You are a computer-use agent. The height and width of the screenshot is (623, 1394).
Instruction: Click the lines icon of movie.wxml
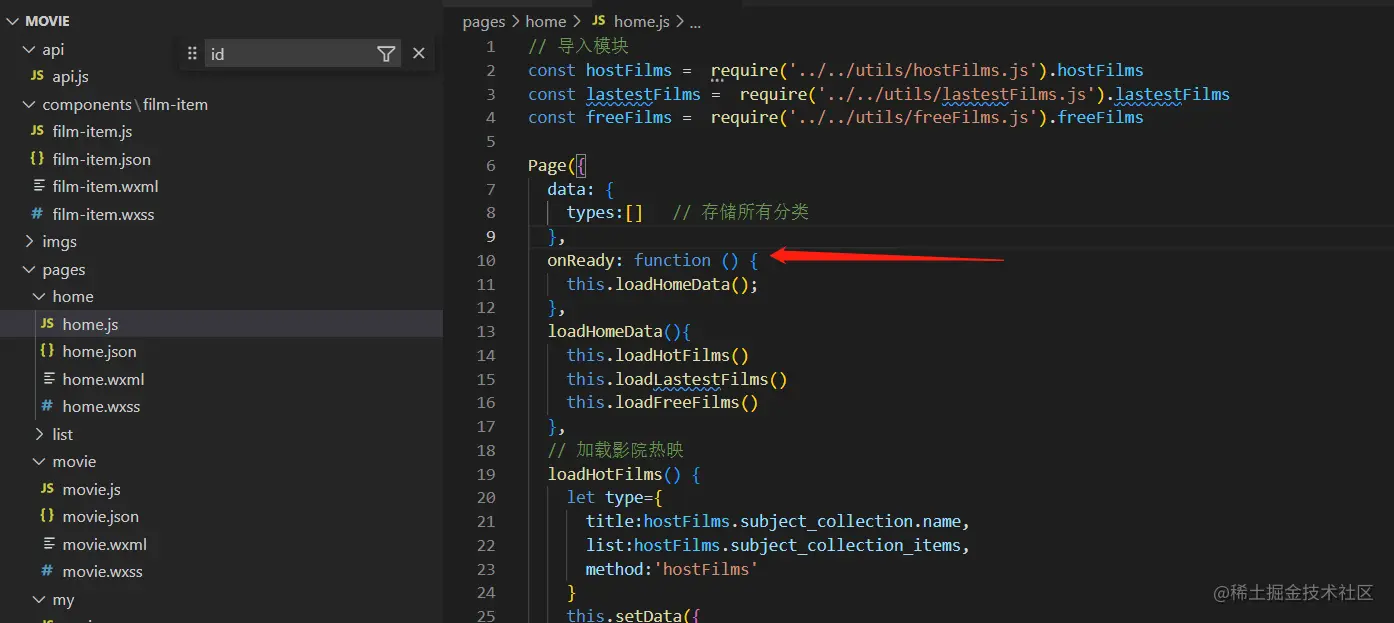[x=49, y=544]
